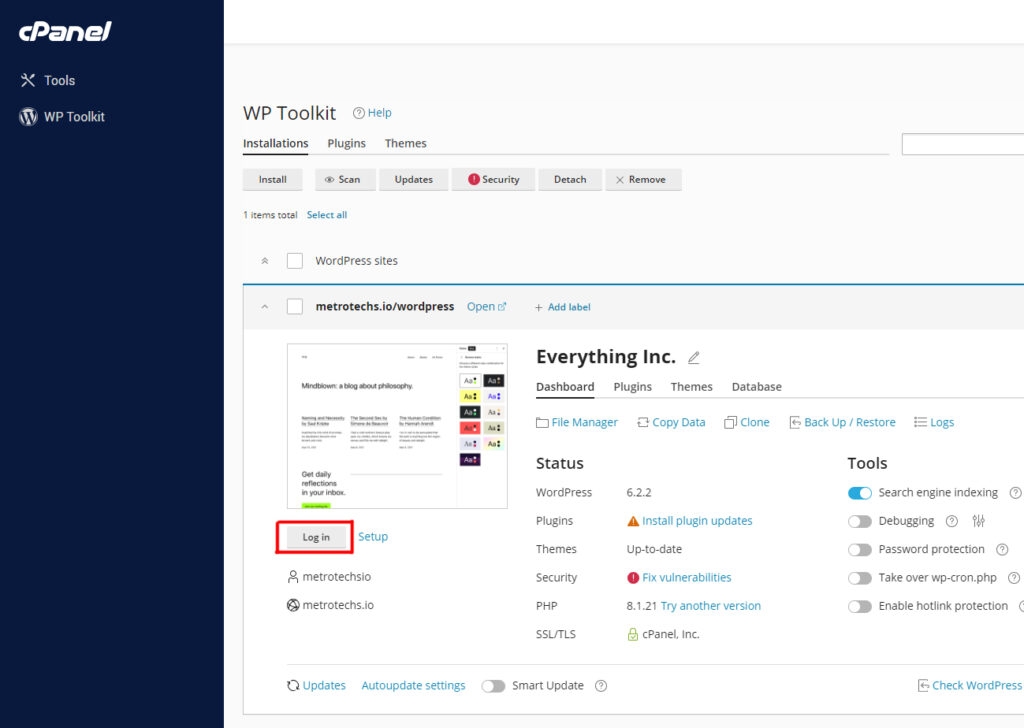Click the Copy Data icon link
The width and height of the screenshot is (1024, 728).
click(x=671, y=422)
